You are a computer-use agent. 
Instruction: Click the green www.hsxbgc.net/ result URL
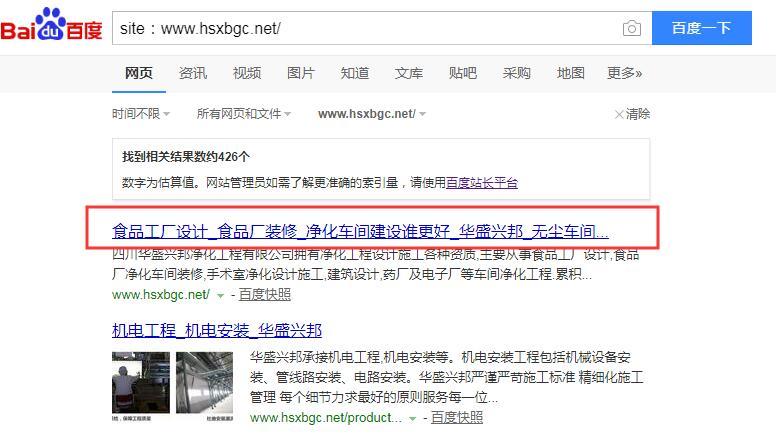click(x=161, y=295)
